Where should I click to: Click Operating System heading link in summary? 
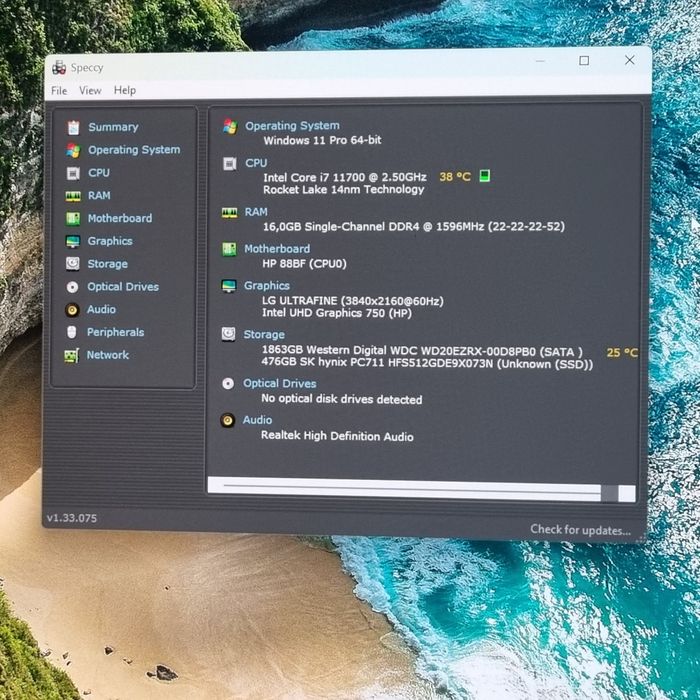pyautogui.click(x=292, y=126)
